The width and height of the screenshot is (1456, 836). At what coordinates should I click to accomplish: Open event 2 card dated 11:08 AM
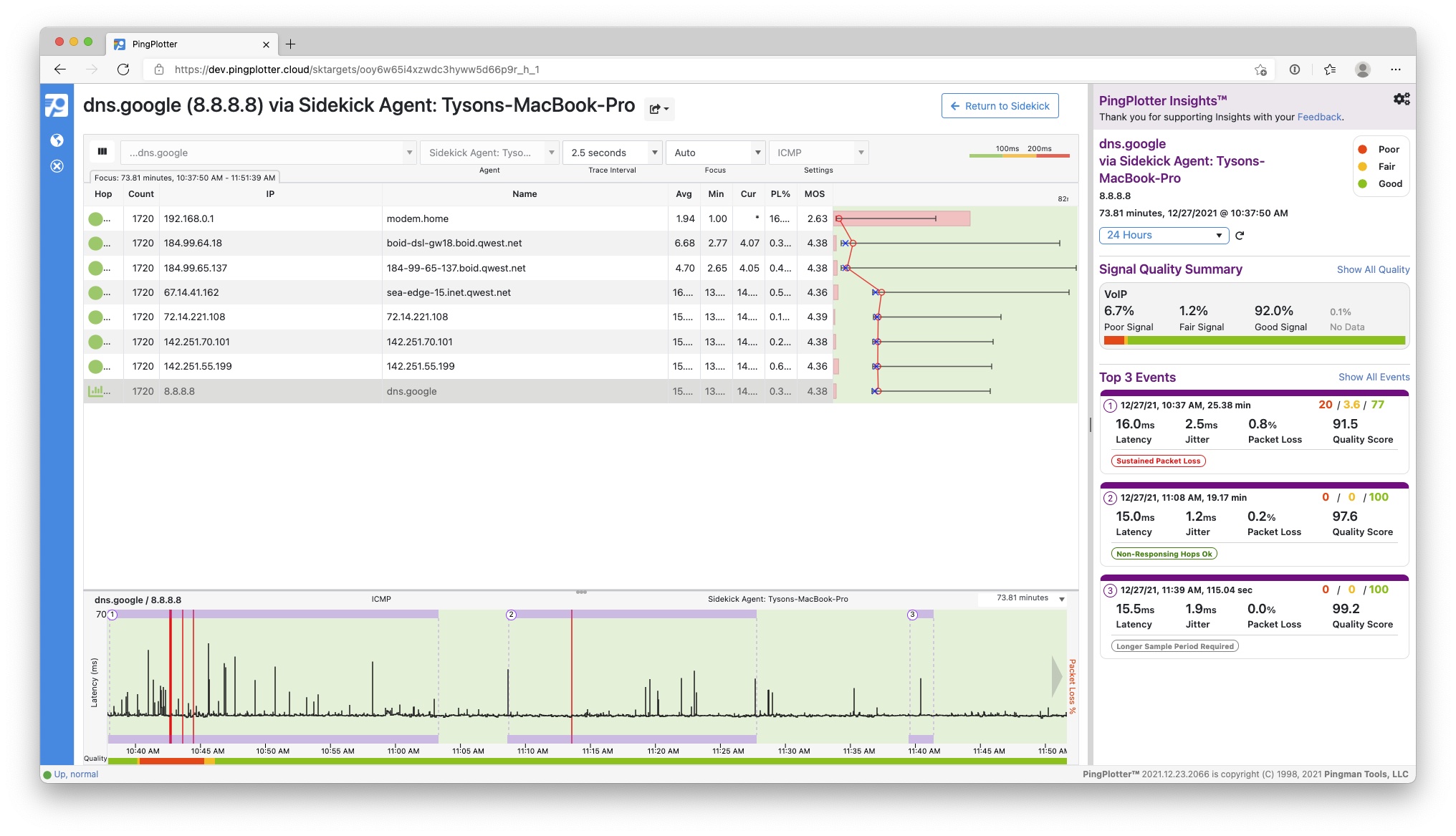point(1254,524)
